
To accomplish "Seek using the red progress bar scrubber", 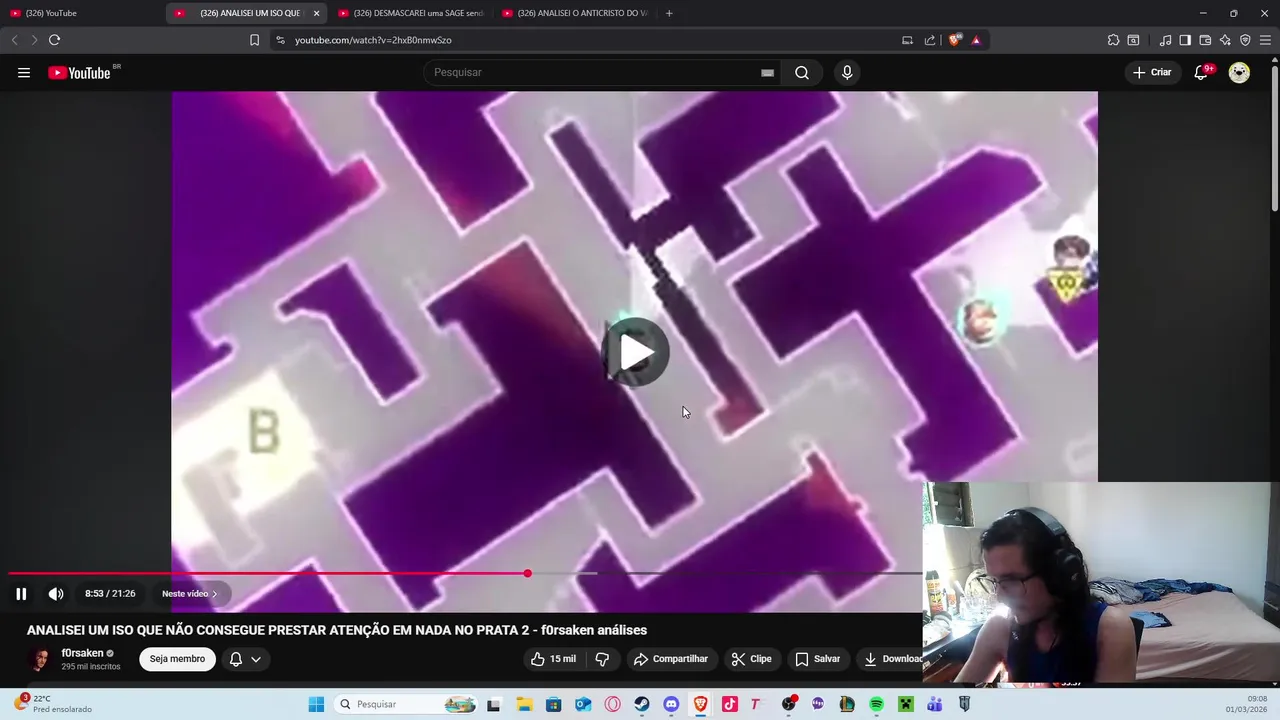I will click(527, 573).
